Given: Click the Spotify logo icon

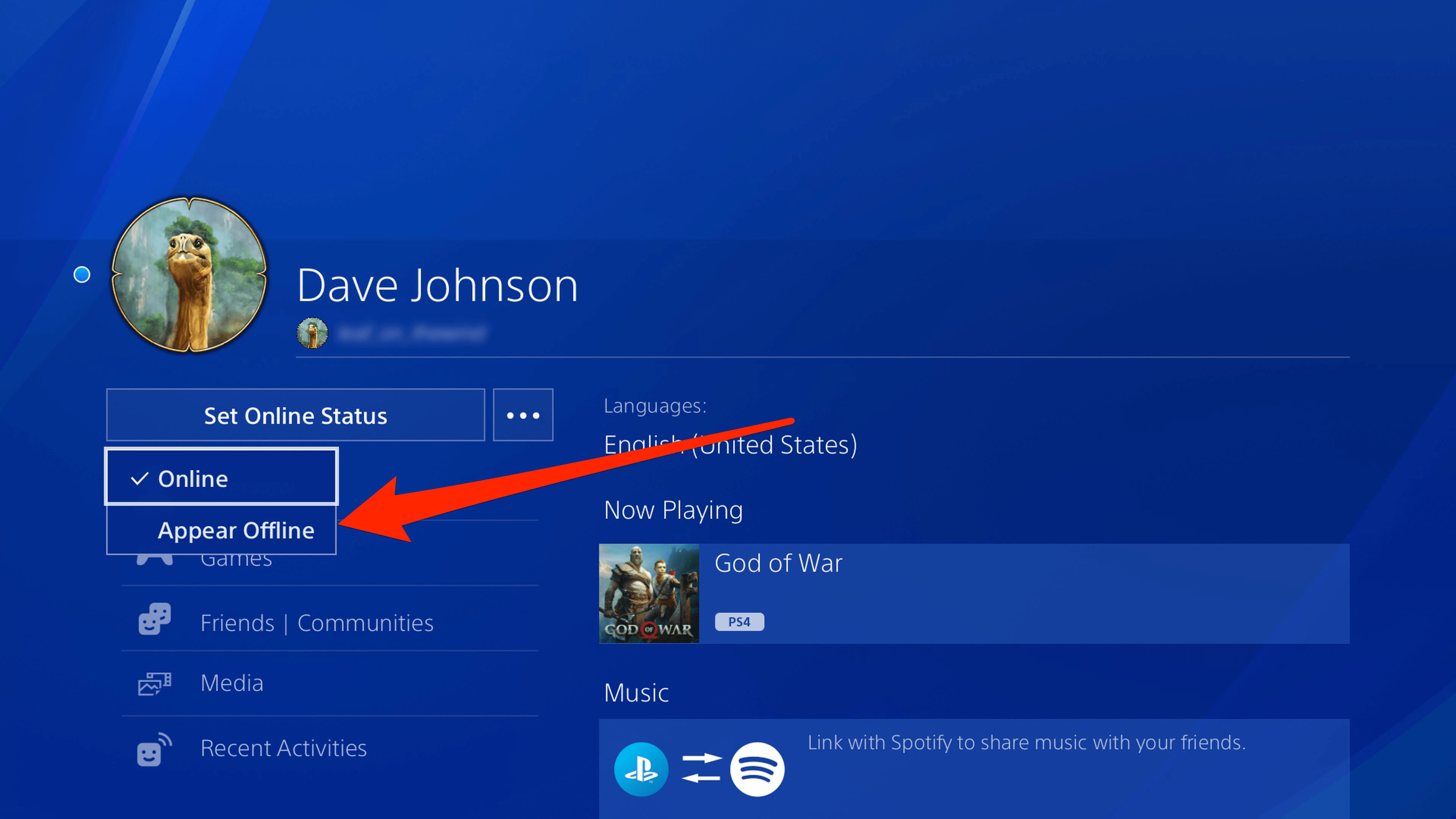Looking at the screenshot, I should (757, 769).
